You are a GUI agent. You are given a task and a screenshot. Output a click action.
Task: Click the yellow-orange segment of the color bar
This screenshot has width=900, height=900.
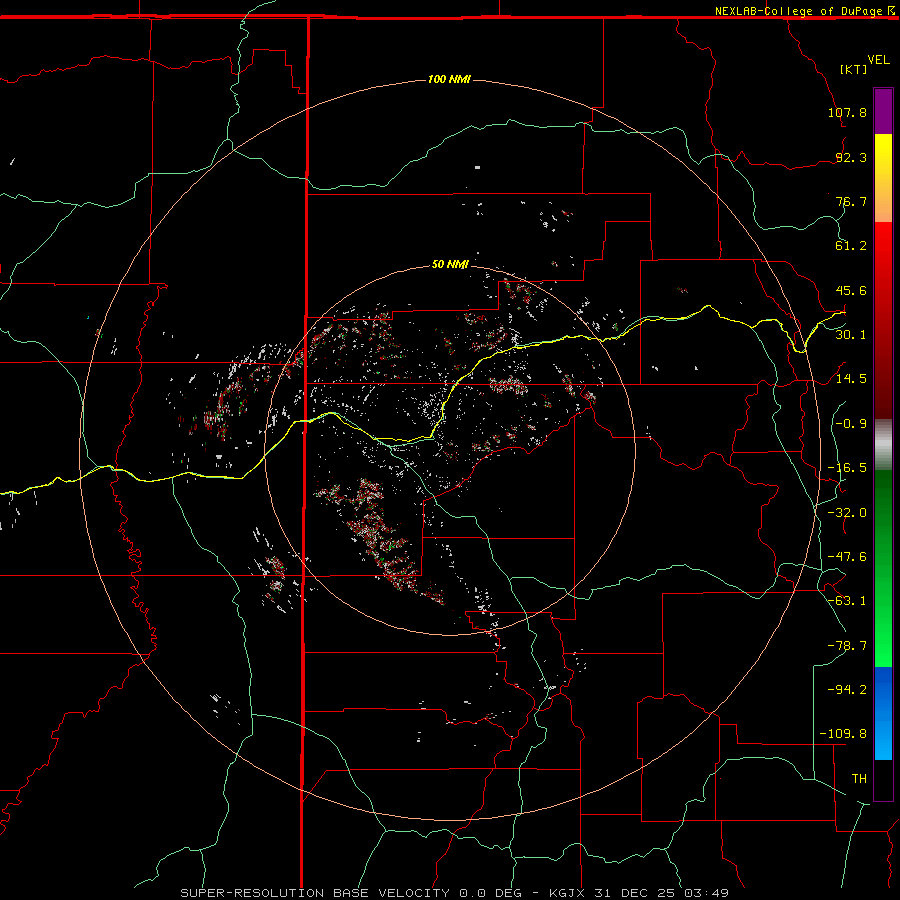point(883,178)
